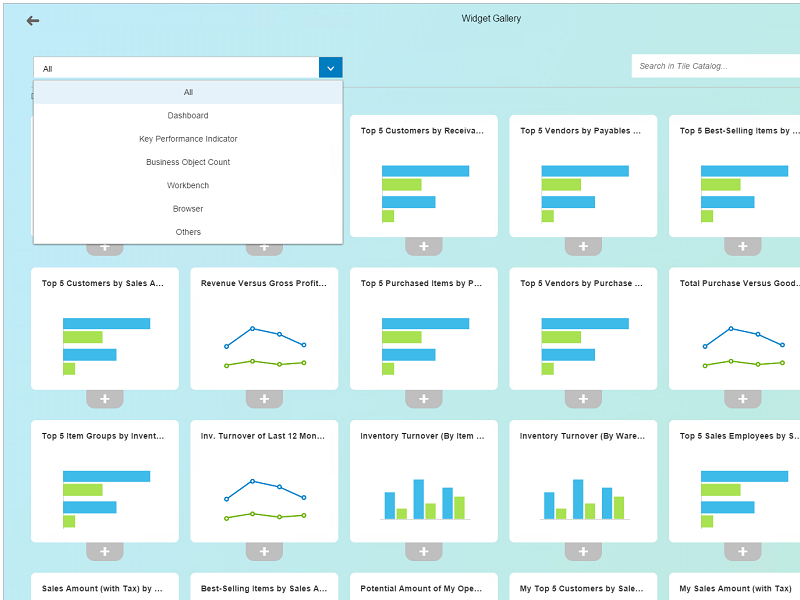The height and width of the screenshot is (600, 800).
Task: Add the Top 5 Vendors by Payables widget
Action: pyautogui.click(x=583, y=246)
